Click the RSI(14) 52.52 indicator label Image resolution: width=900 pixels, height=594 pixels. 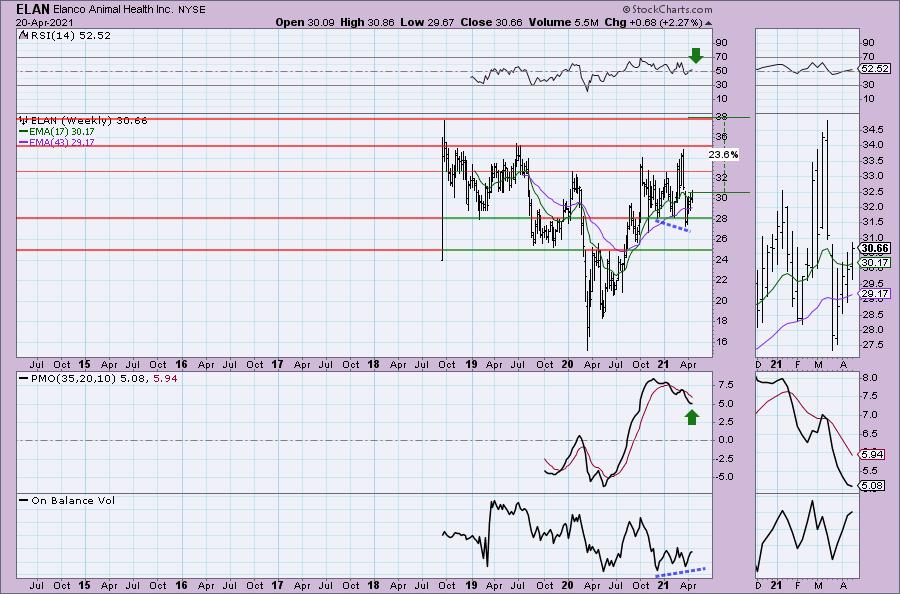[x=70, y=35]
